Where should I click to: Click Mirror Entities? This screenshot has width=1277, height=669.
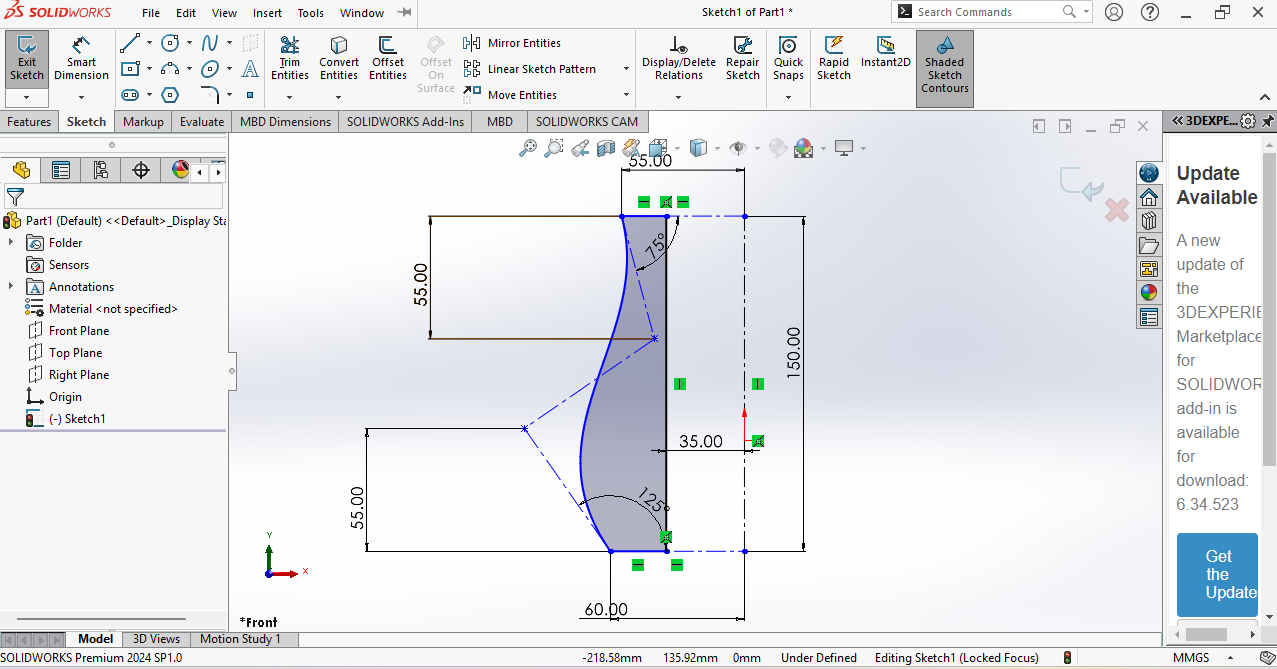(x=512, y=43)
